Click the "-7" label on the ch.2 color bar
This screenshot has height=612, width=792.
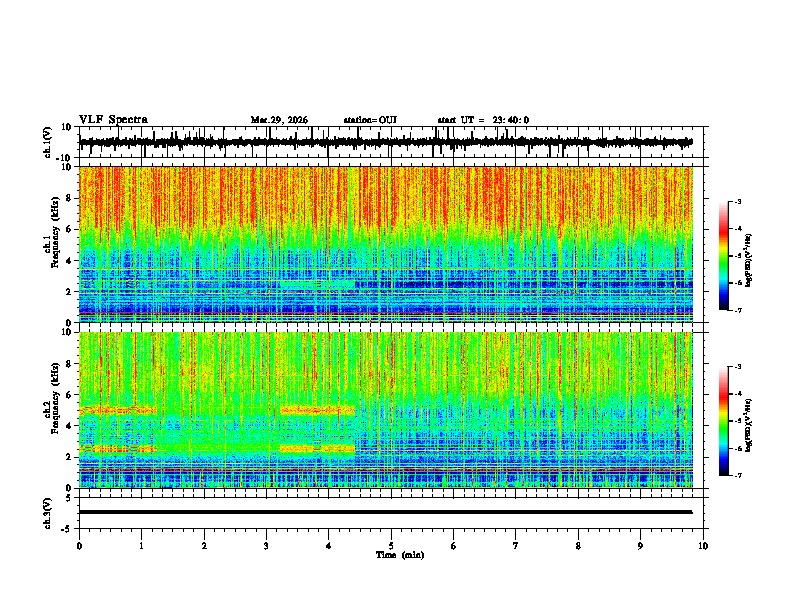[x=738, y=476]
